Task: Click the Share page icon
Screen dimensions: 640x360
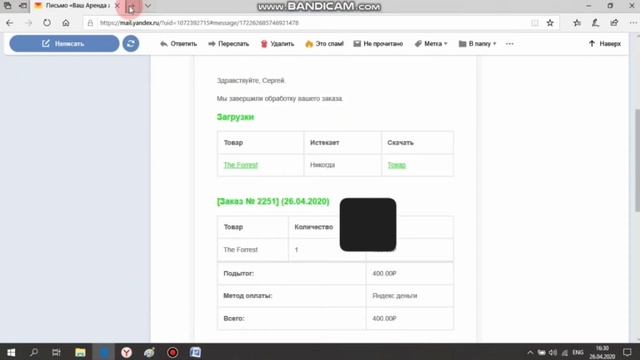Action: (x=614, y=23)
